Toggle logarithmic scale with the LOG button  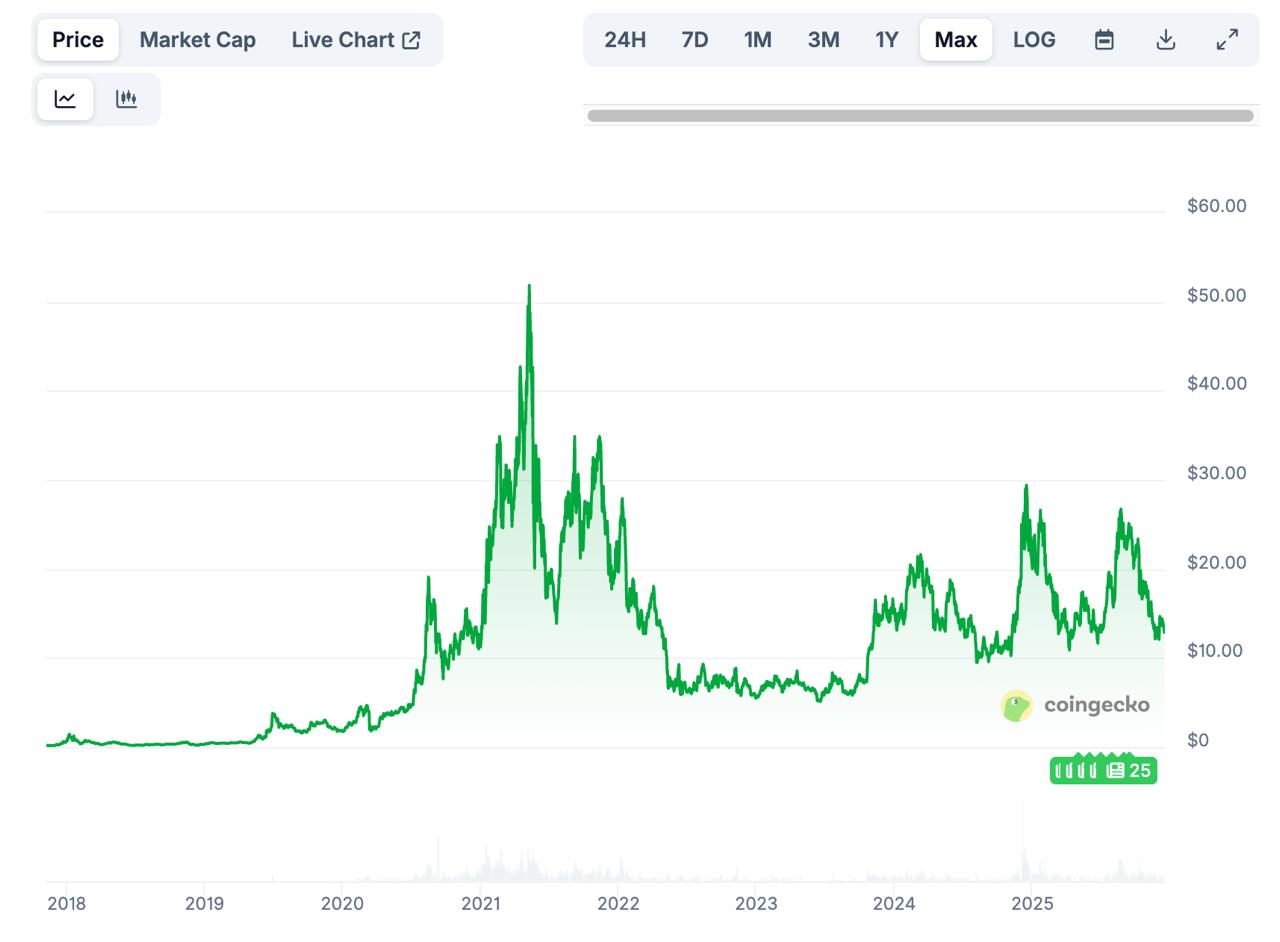click(1034, 39)
